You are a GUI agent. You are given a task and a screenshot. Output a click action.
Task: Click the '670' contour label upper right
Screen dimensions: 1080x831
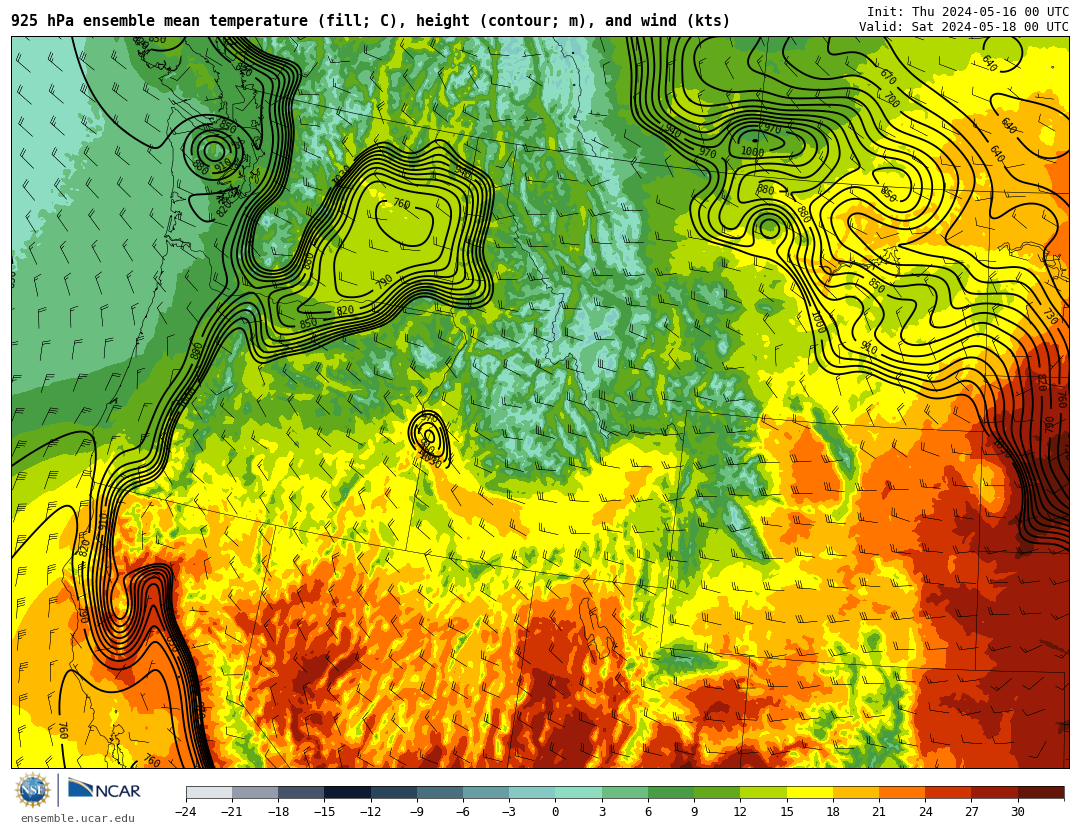click(x=888, y=75)
